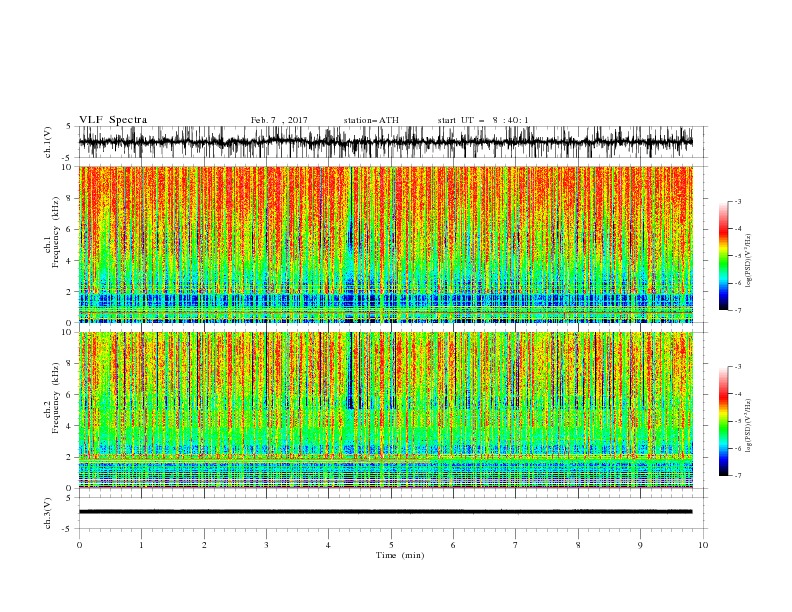The width and height of the screenshot is (792, 612).
Task: Click the time axis tick "9"
Action: 640,545
